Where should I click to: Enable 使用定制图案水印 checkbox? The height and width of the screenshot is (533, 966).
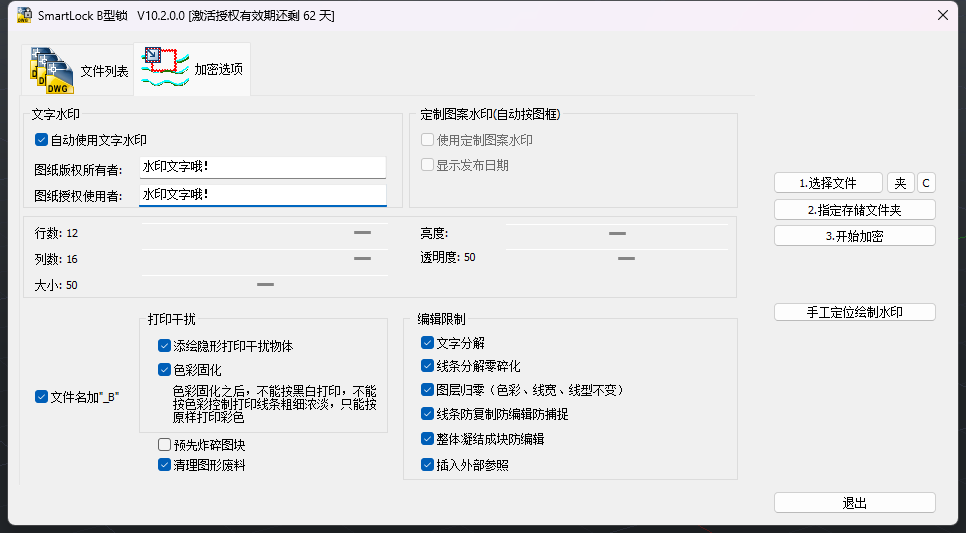point(427,140)
